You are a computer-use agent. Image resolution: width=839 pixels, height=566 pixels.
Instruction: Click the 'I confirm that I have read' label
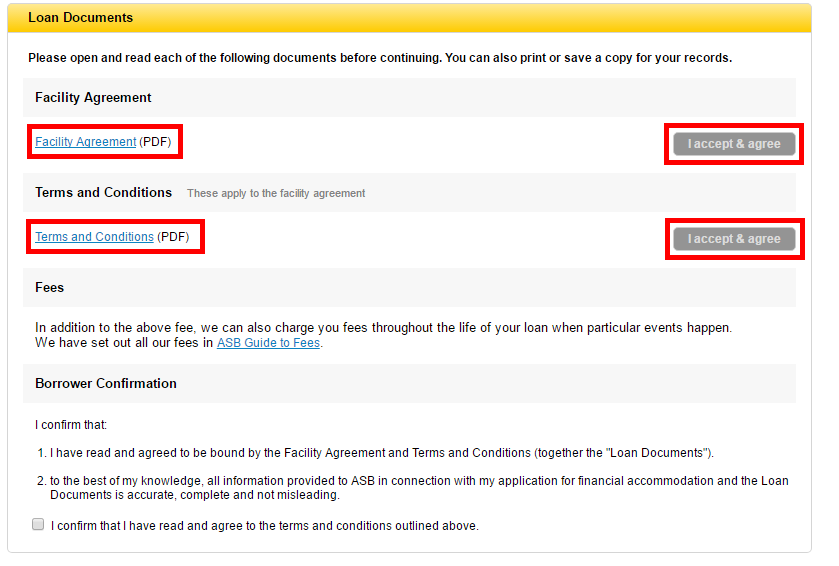point(265,525)
